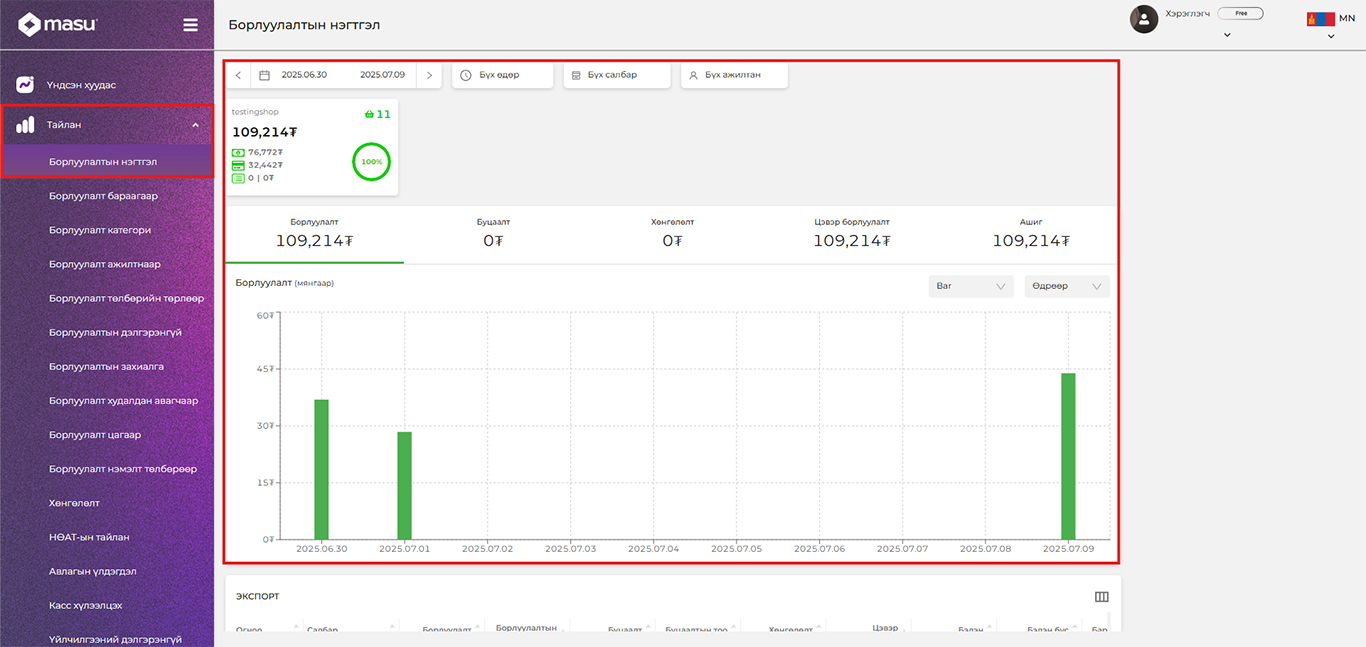The width and height of the screenshot is (1366, 647).
Task: Collapse the Тайлан menu section
Action: coord(195,125)
